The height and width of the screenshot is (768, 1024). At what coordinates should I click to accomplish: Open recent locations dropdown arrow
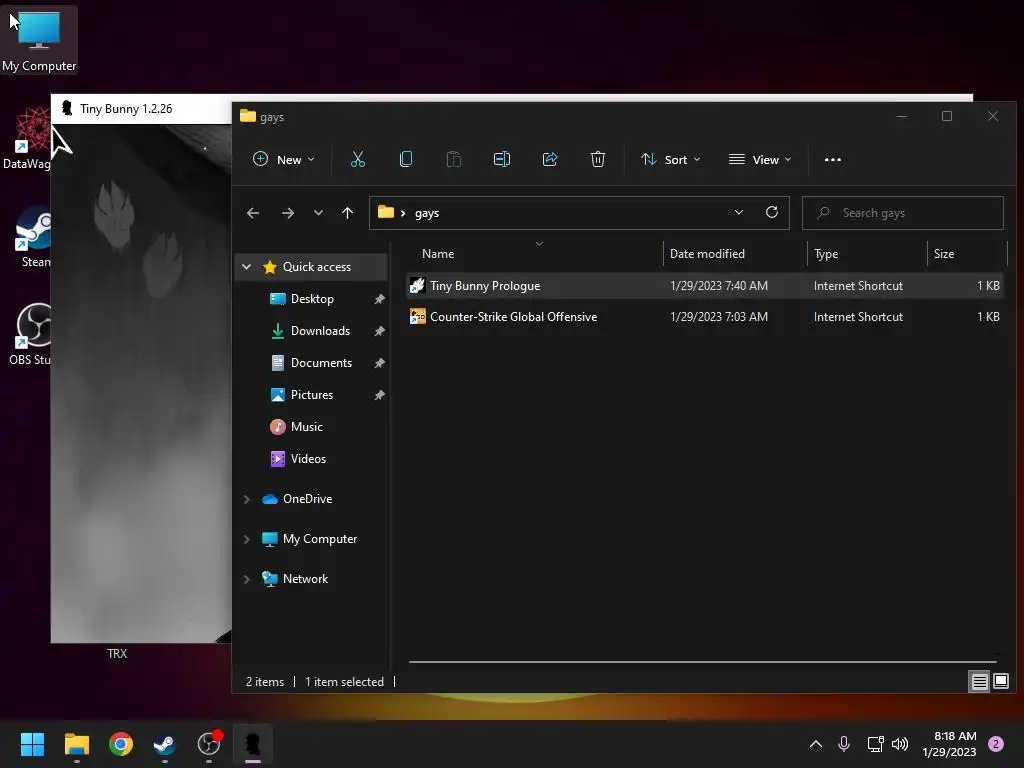(x=318, y=213)
